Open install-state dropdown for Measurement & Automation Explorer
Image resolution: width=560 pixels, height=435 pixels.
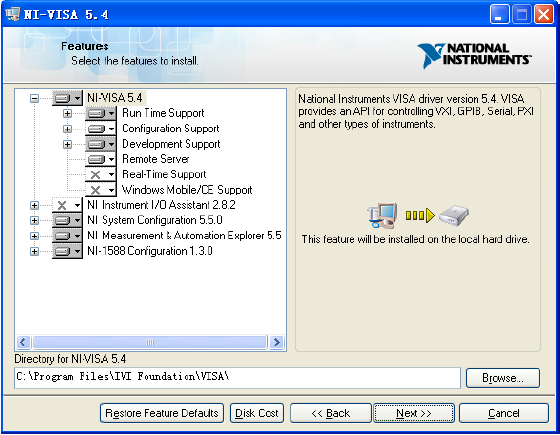point(67,236)
